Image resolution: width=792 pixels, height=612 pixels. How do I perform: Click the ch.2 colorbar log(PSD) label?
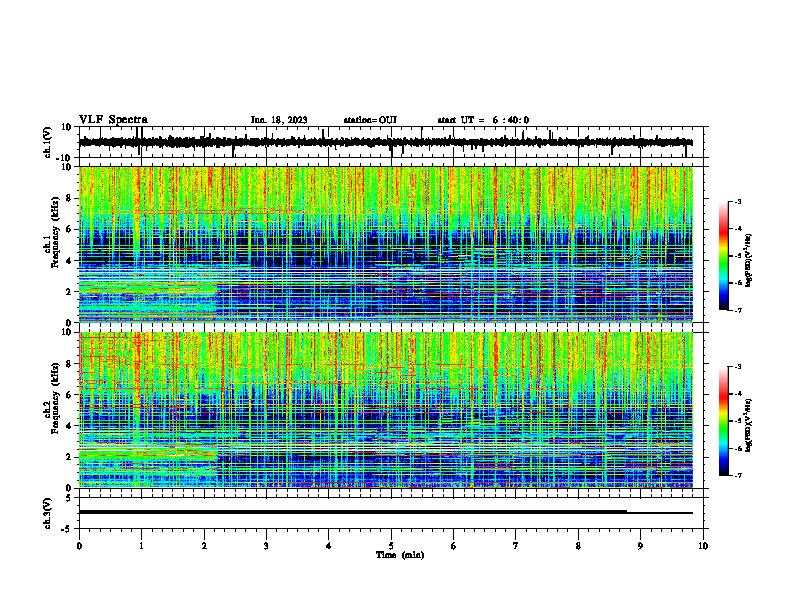749,425
